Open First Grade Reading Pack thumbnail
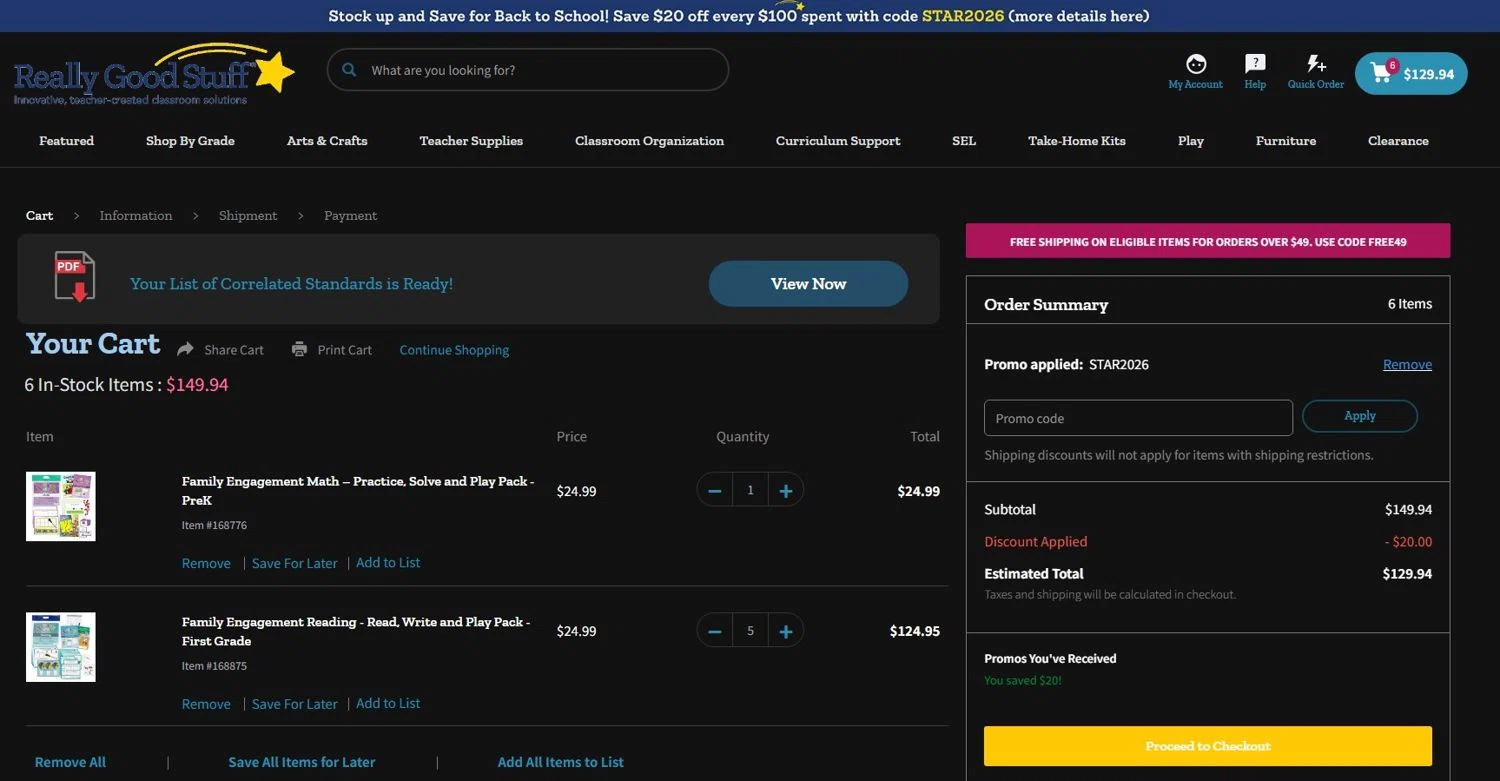Viewport: 1500px width, 781px height. [x=61, y=647]
